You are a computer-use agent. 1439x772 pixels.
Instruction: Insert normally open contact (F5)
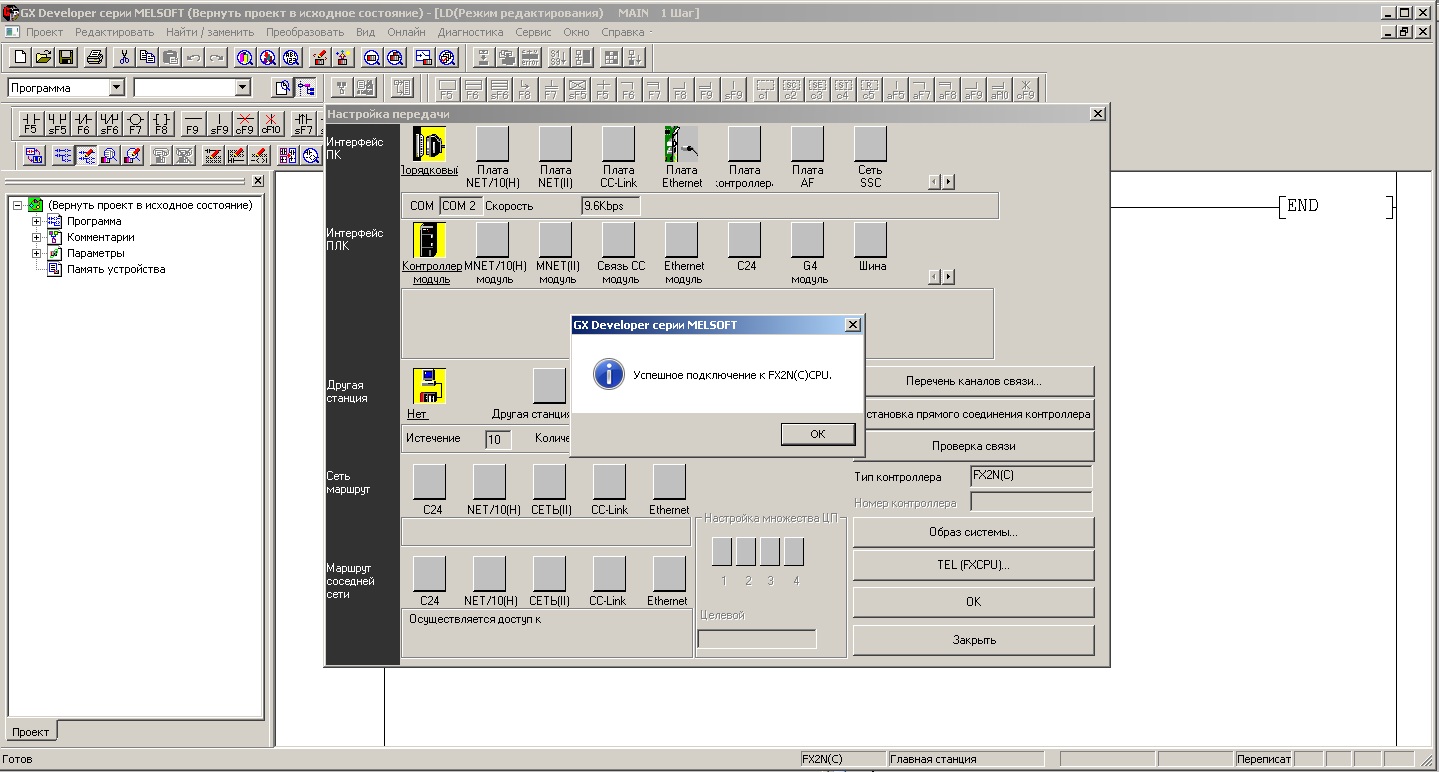(31, 123)
